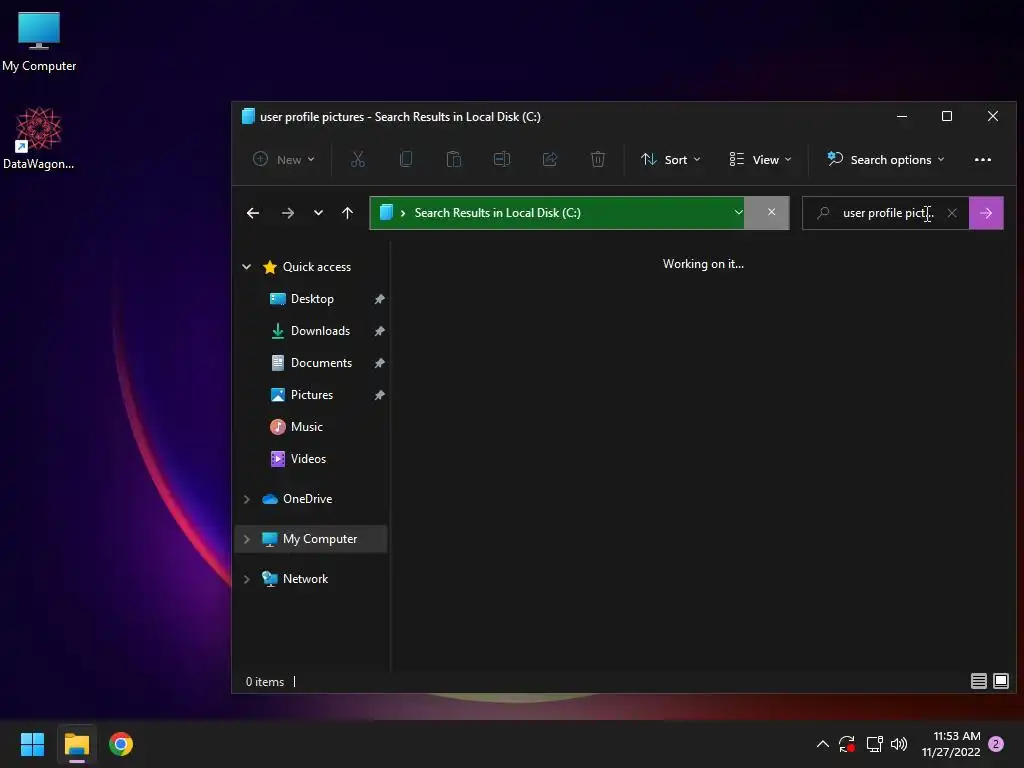Unpin Downloads using its pin icon
Image resolution: width=1024 pixels, height=768 pixels.
tap(379, 331)
